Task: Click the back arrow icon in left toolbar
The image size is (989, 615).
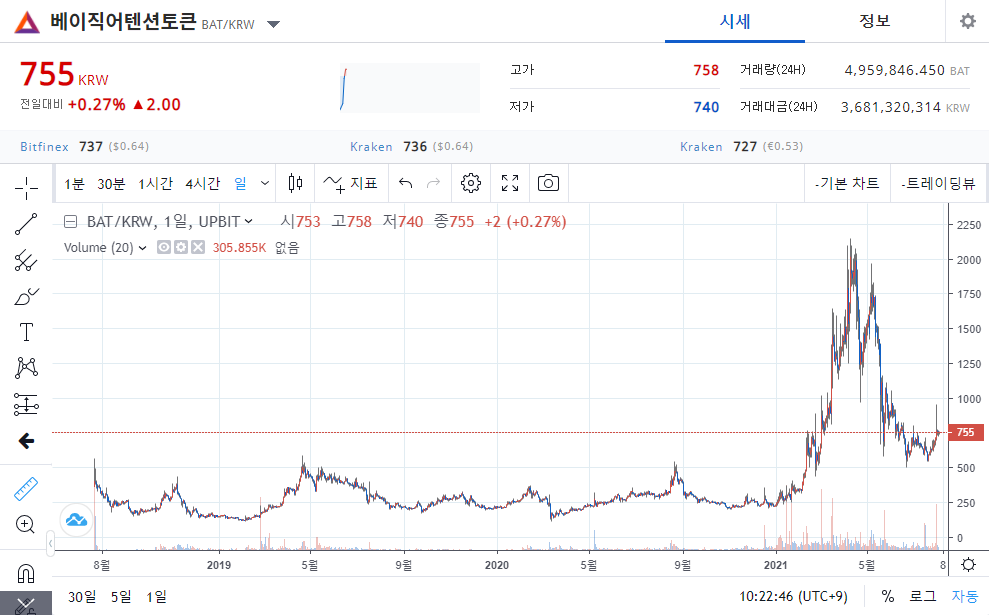Action: point(26,441)
